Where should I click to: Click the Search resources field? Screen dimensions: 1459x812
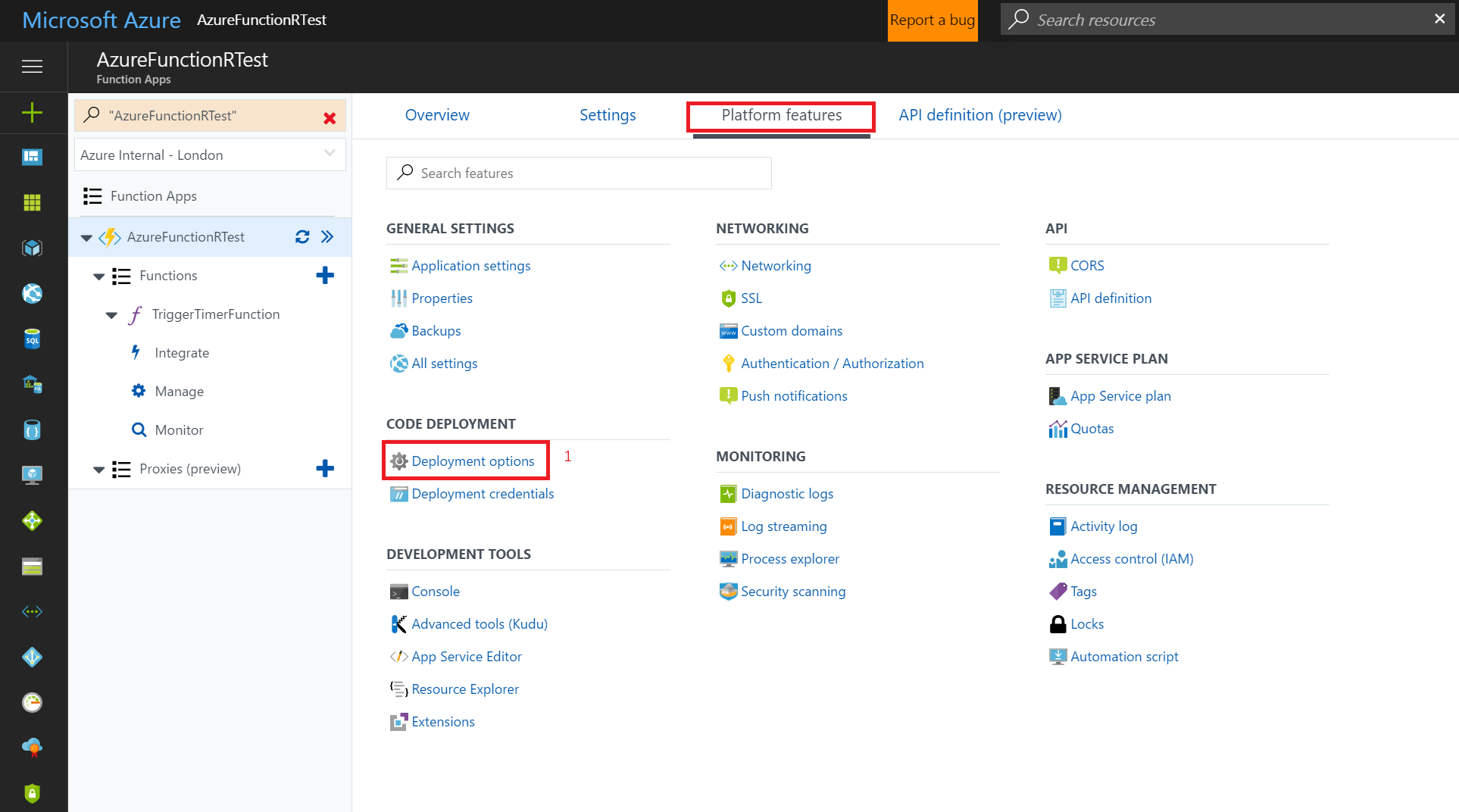[1227, 19]
